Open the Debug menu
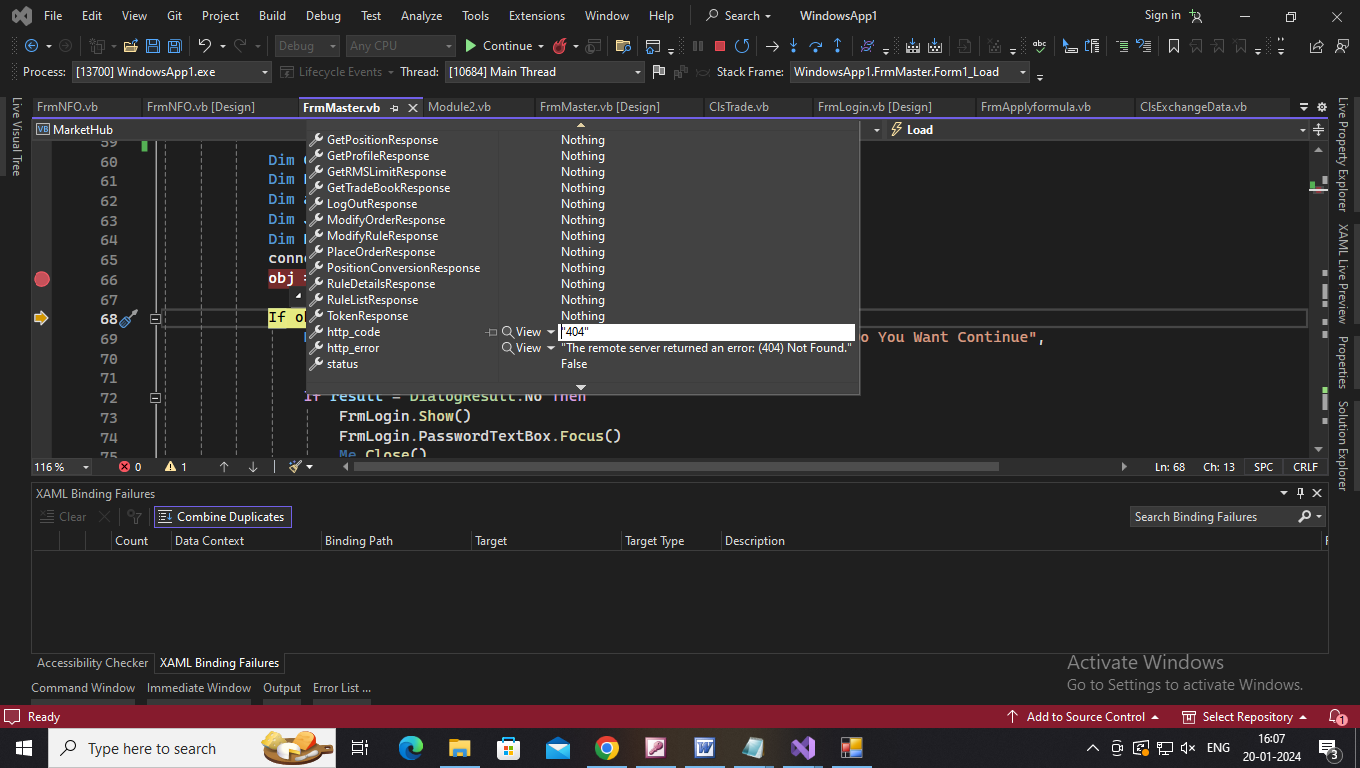 [323, 16]
